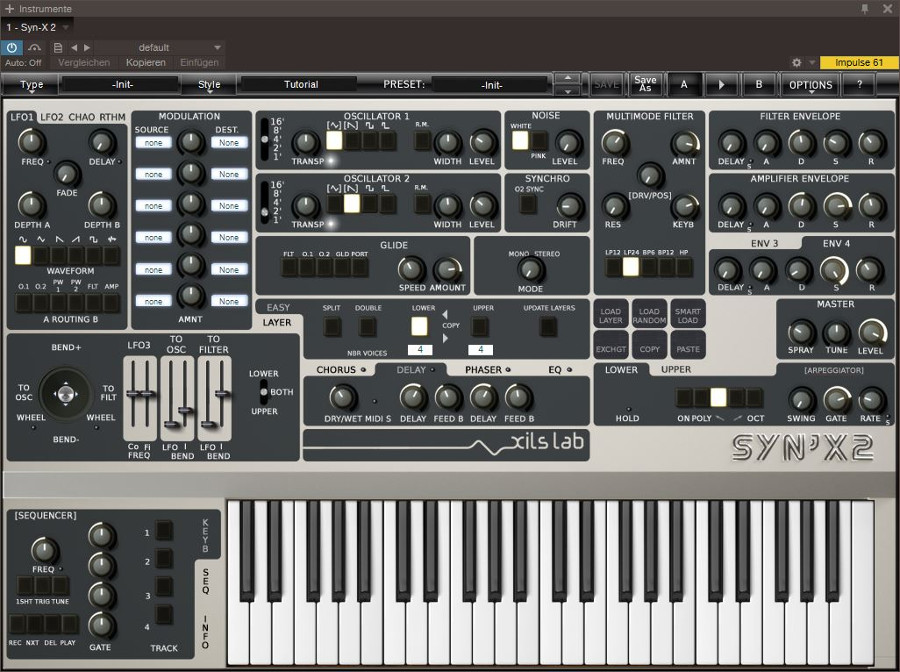
Task: Enable the SPLIT layer button
Action: pyautogui.click(x=332, y=327)
